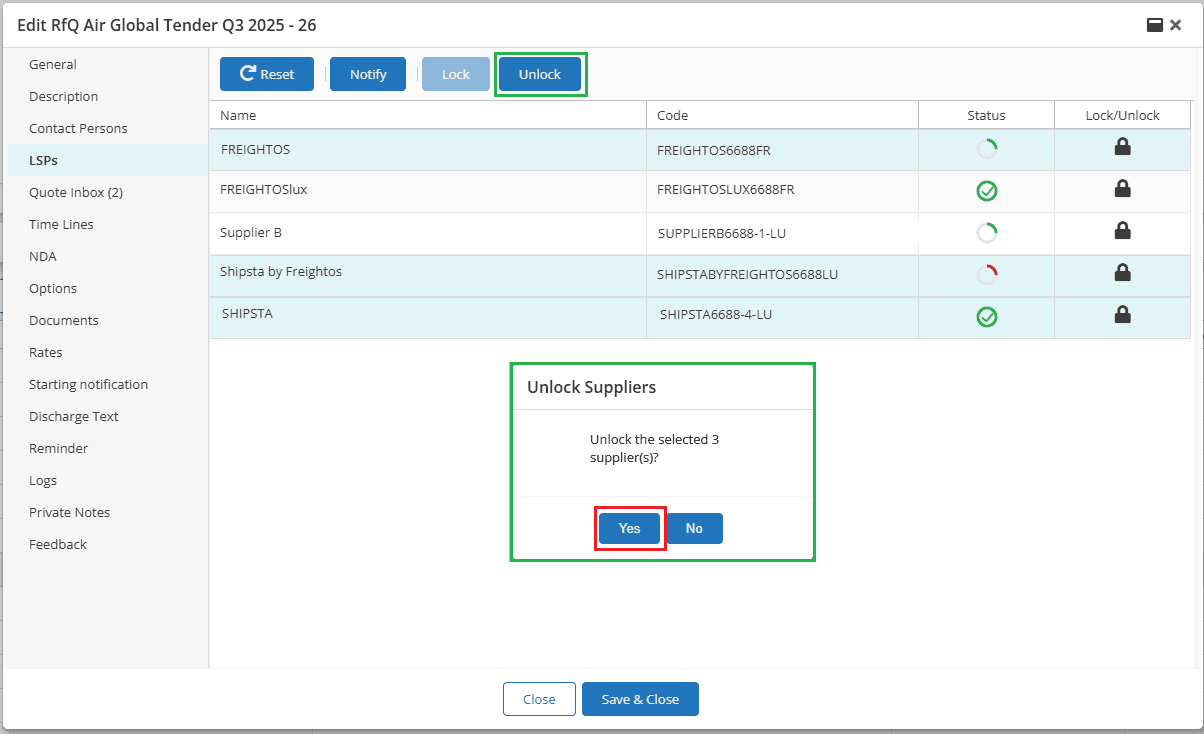
Task: Click lock icon for Shipsta by Freightos
Action: (1123, 272)
